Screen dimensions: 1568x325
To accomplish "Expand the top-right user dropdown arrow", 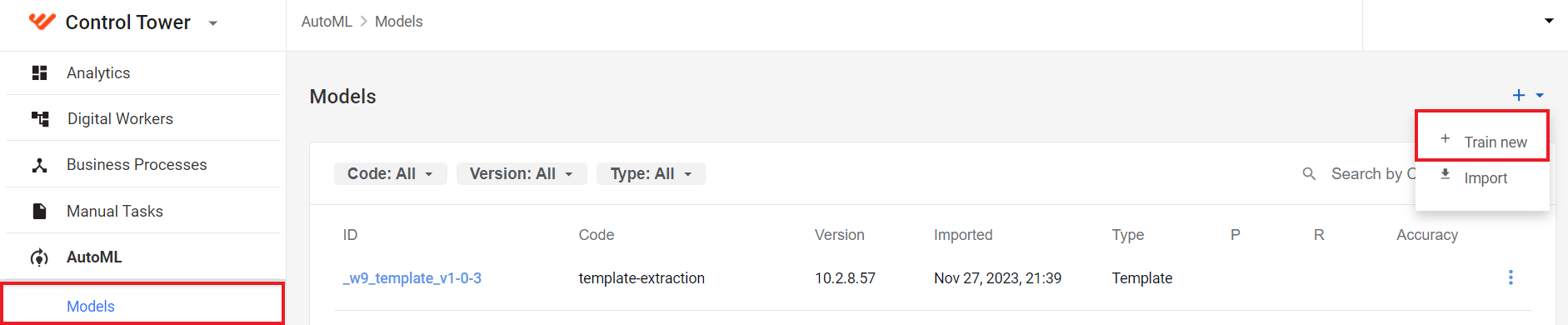I will pos(1549,21).
